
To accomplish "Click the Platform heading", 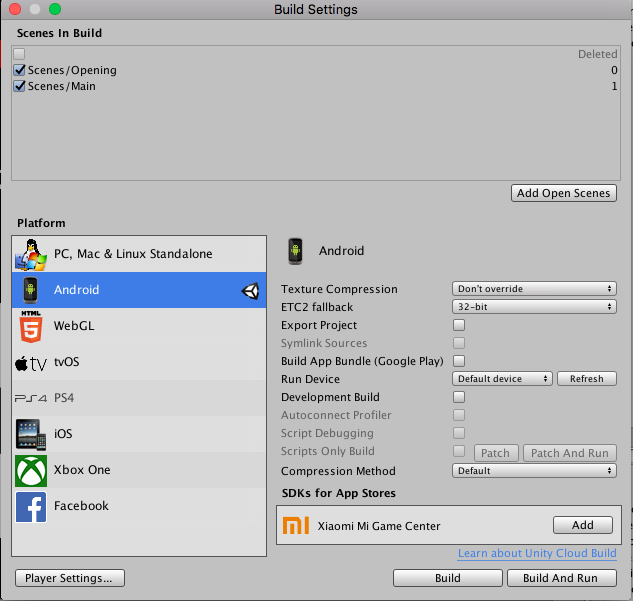I will [x=41, y=223].
